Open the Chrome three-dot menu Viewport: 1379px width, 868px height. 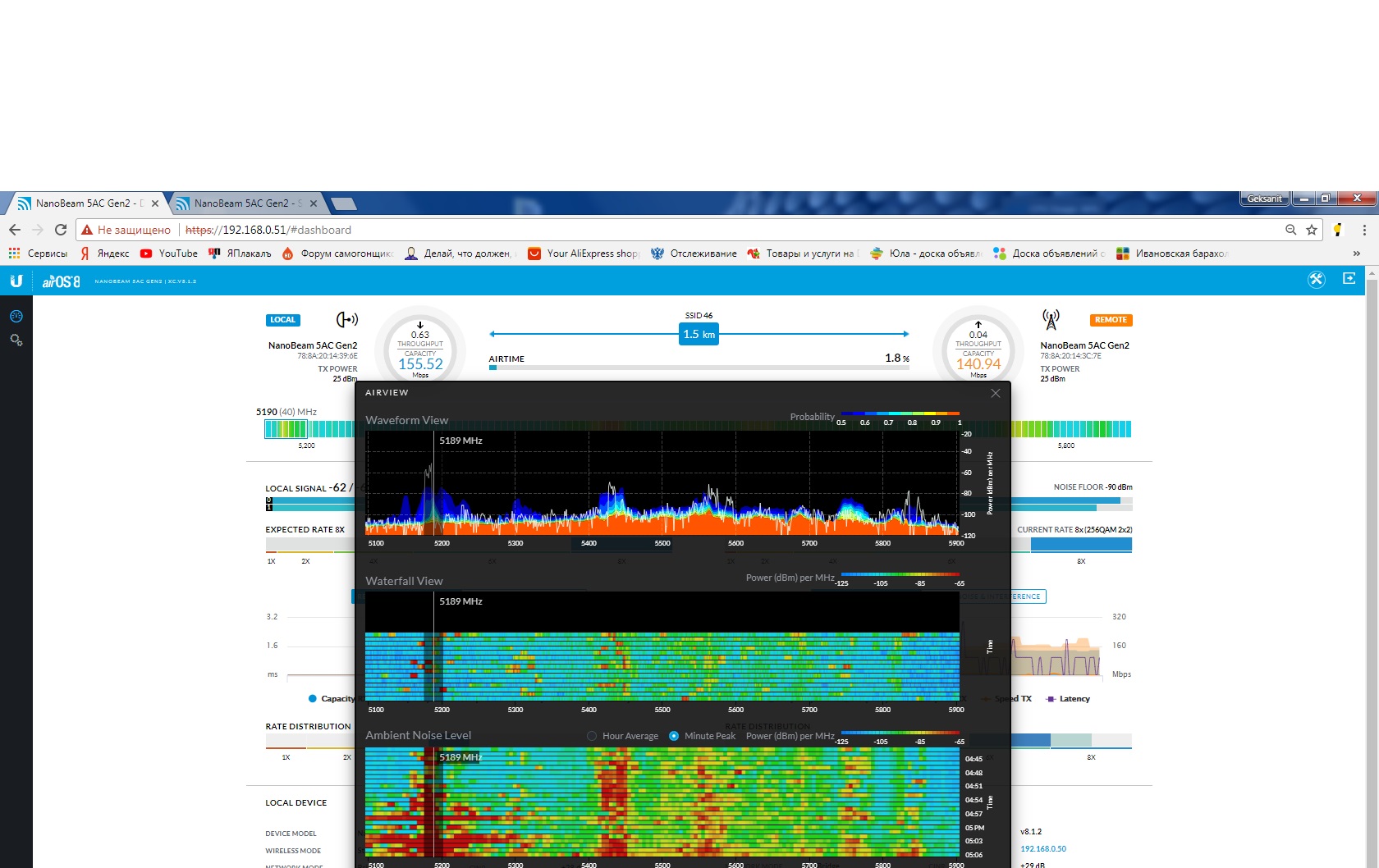click(x=1364, y=230)
